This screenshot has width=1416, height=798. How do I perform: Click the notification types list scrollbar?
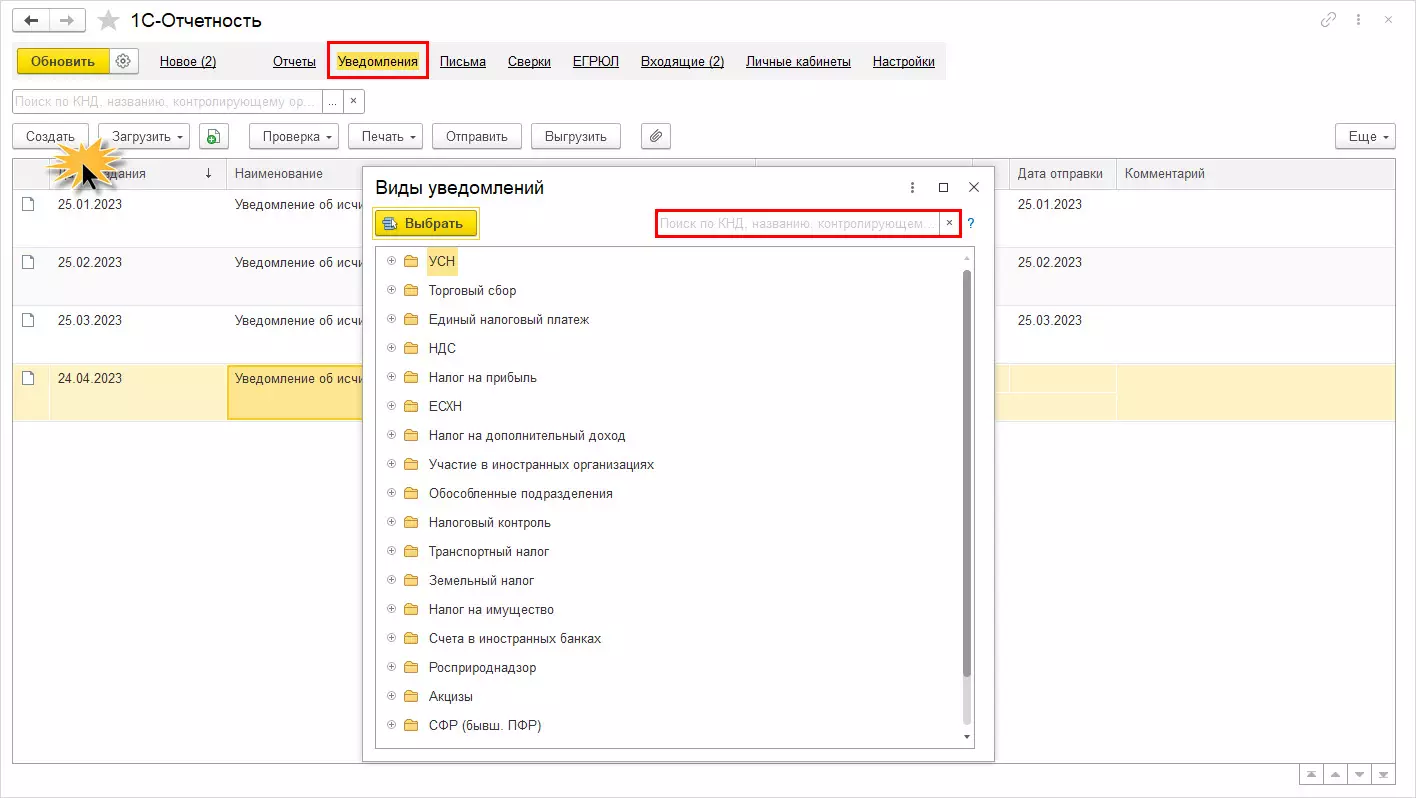(x=966, y=470)
